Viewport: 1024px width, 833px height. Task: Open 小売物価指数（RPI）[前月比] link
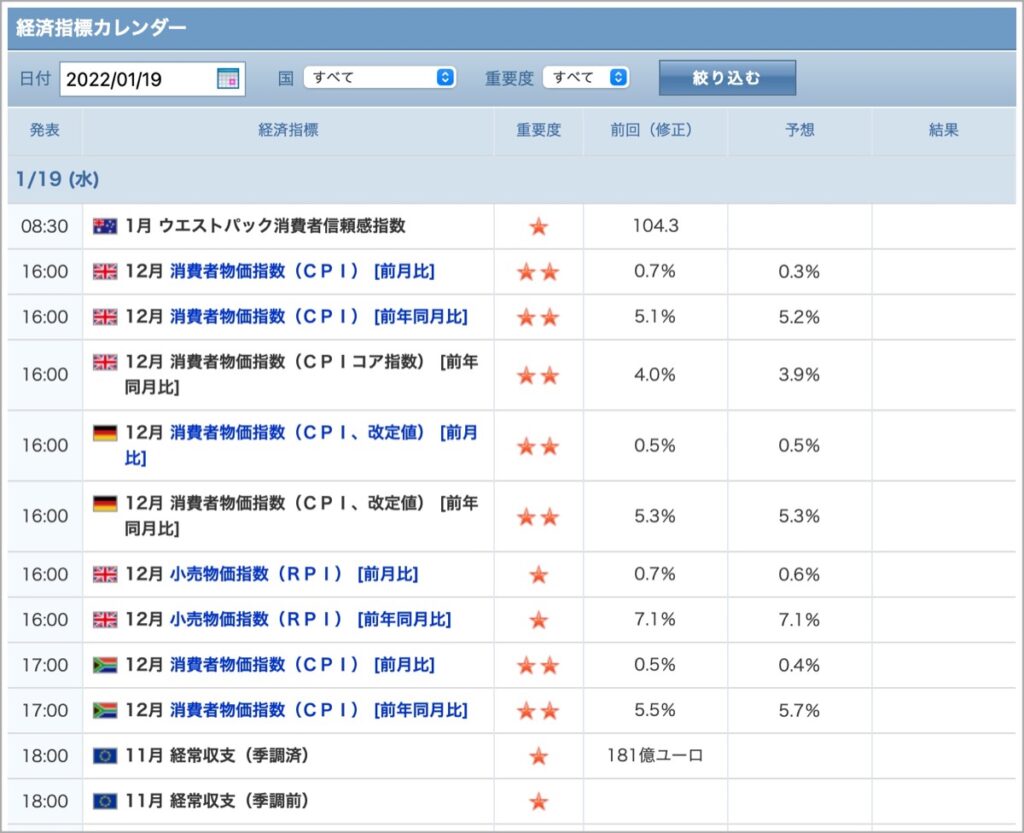[294, 574]
